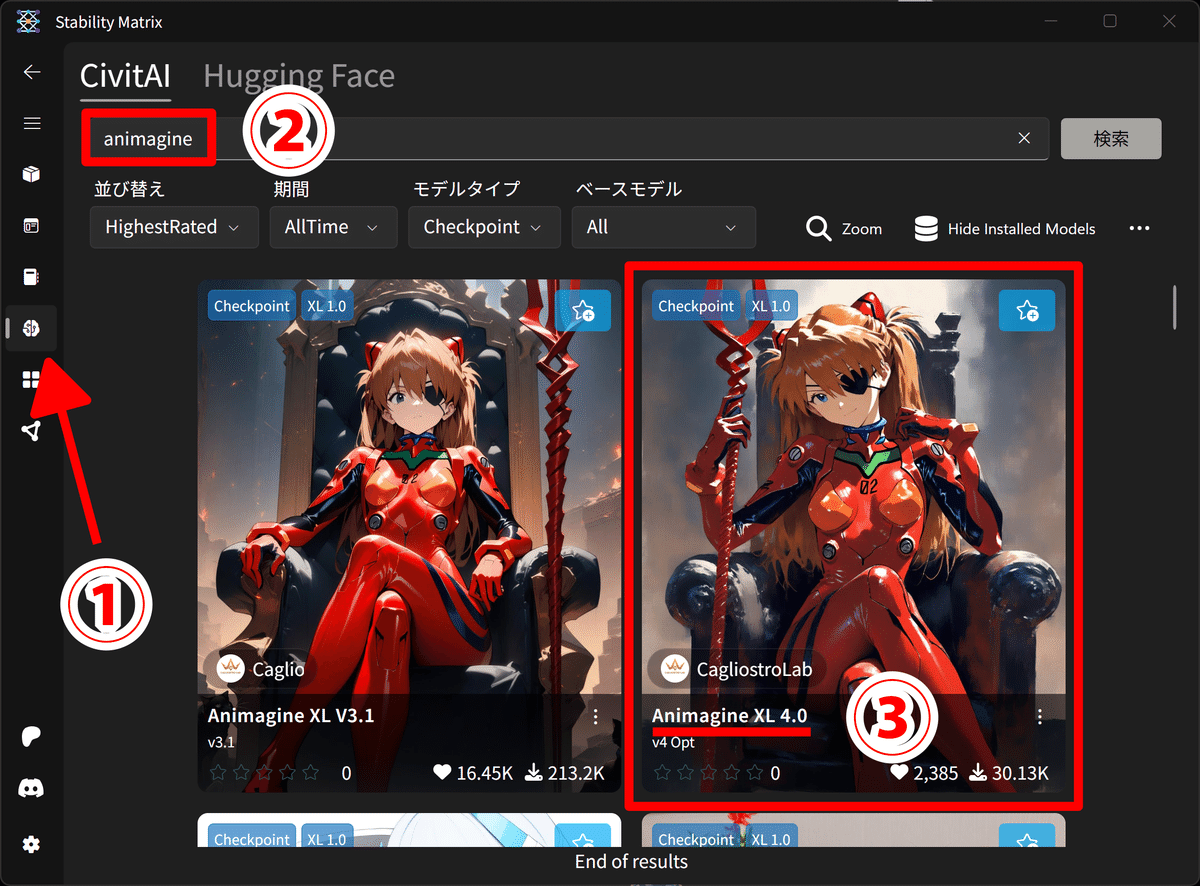This screenshot has height=886, width=1200.
Task: Open the HighestRated sort dropdown
Action: pyautogui.click(x=173, y=227)
